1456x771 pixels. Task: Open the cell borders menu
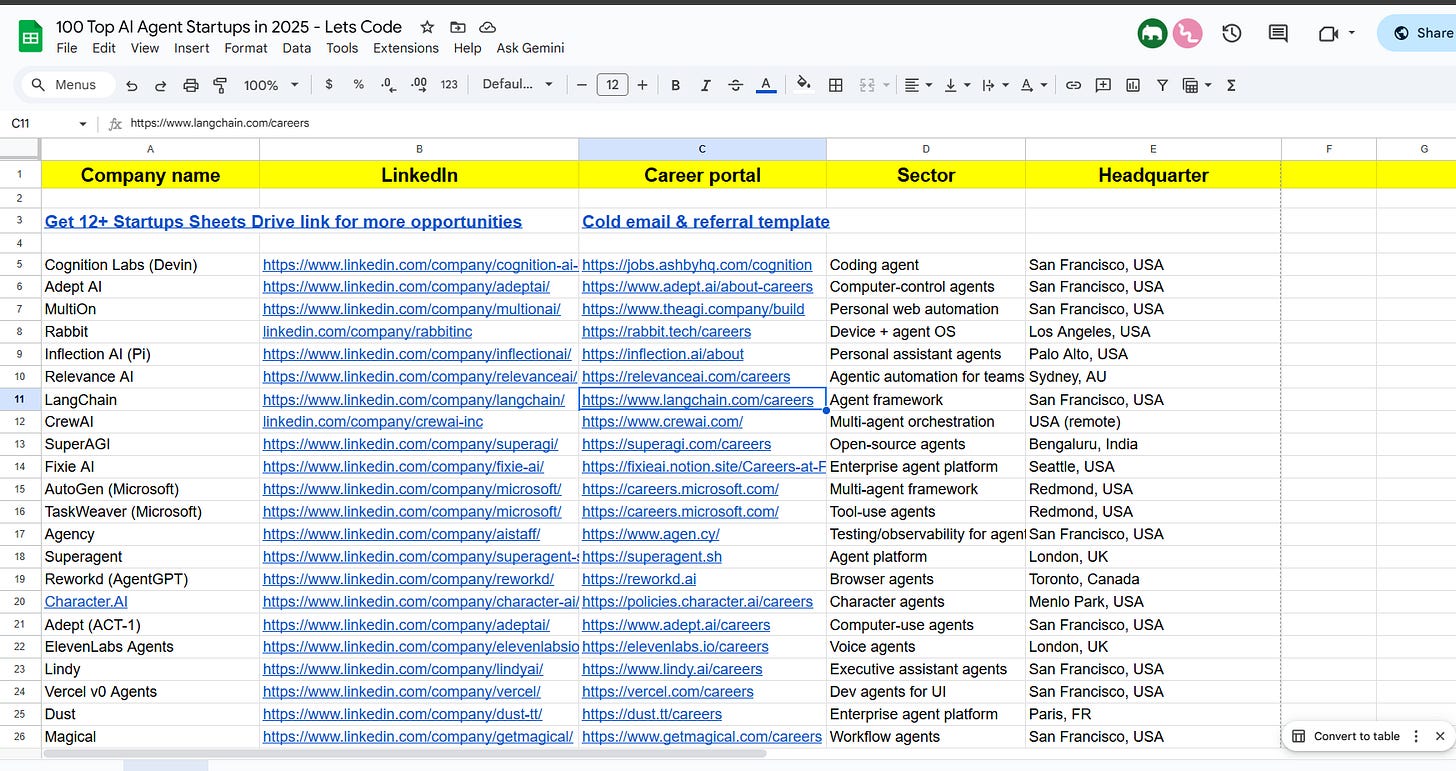pyautogui.click(x=836, y=85)
